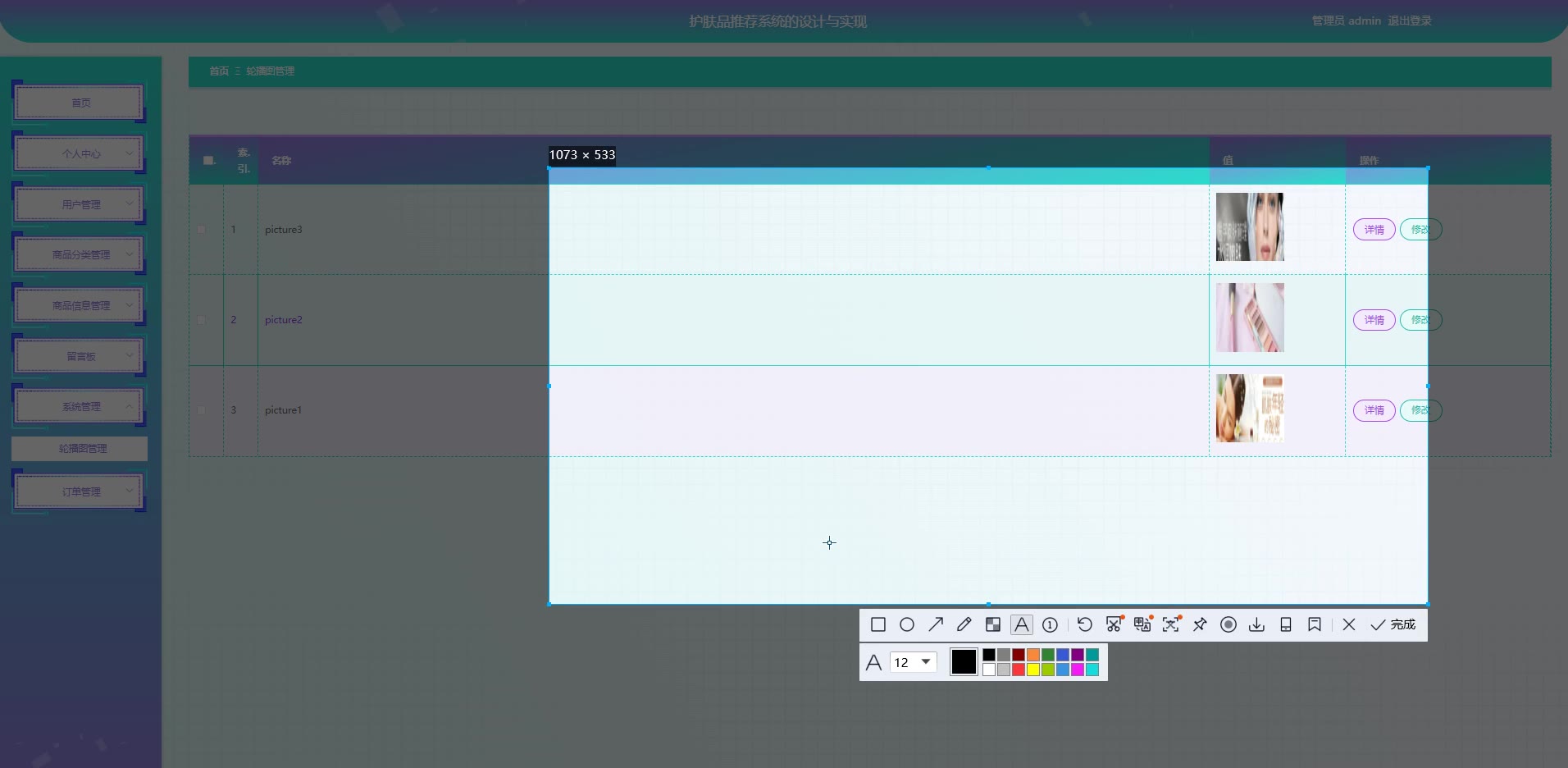The width and height of the screenshot is (1568, 768).
Task: Tick the checkbox for the picture2 row
Action: (202, 320)
